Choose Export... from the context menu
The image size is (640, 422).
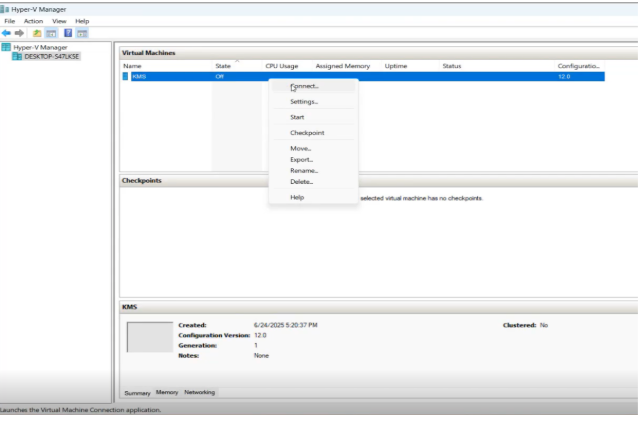pyautogui.click(x=313, y=160)
